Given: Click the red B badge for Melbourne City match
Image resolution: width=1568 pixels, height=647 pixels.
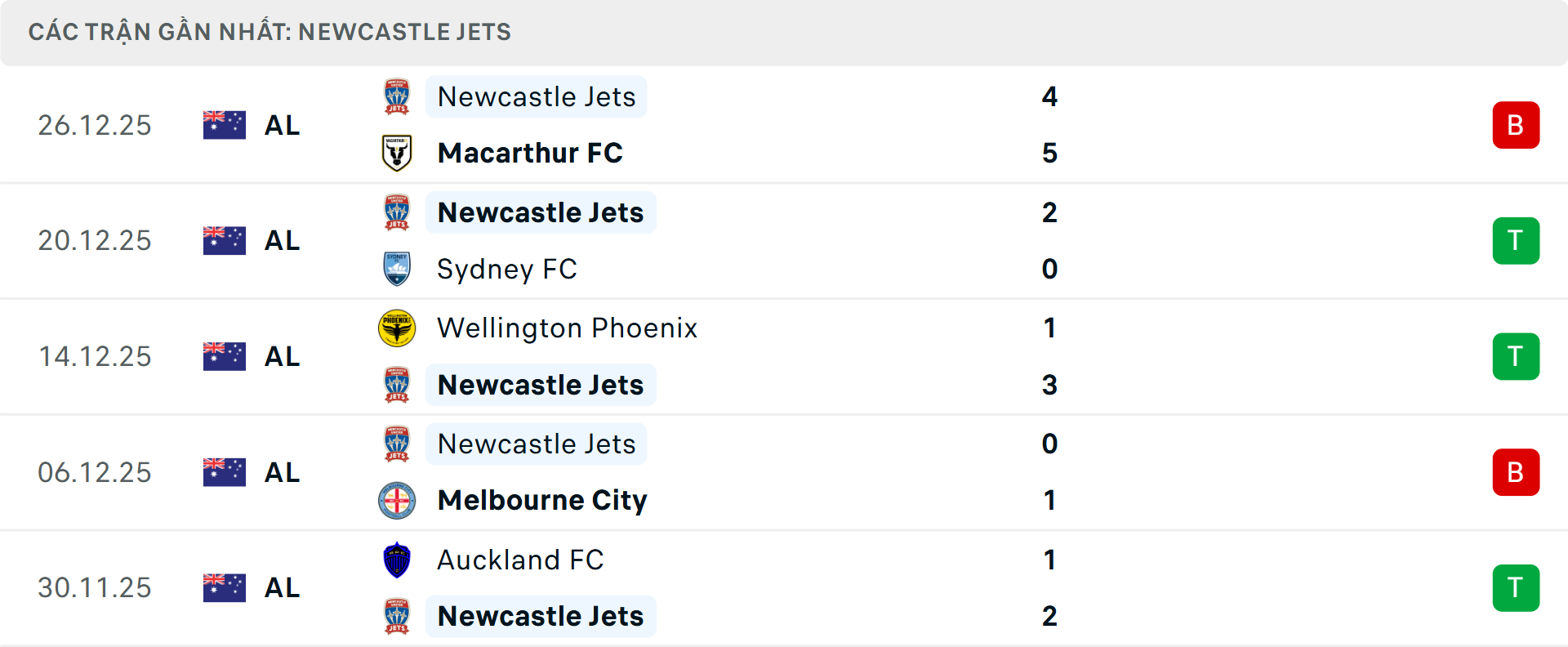Looking at the screenshot, I should coord(1516,472).
